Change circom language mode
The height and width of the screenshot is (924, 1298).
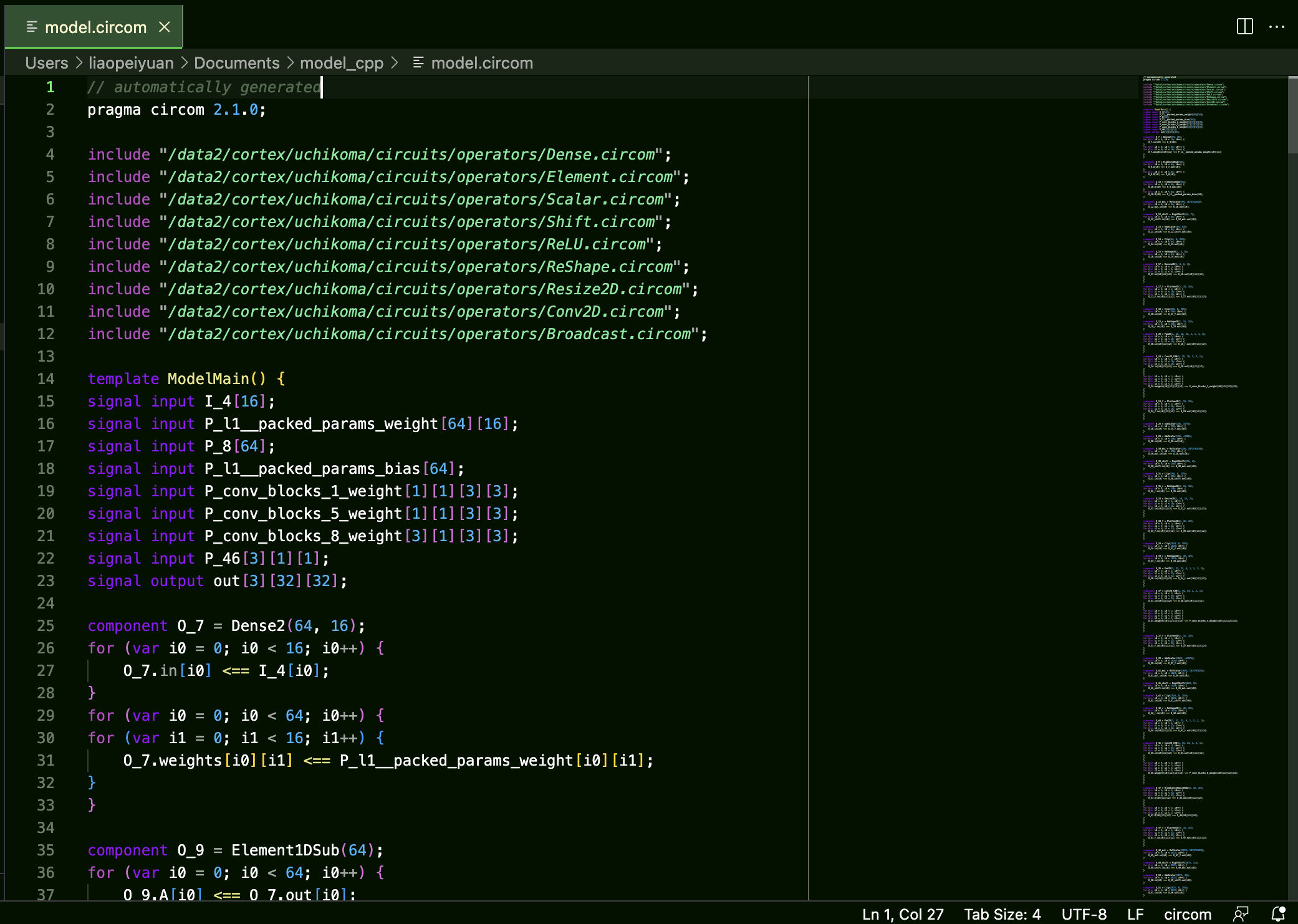(1187, 914)
